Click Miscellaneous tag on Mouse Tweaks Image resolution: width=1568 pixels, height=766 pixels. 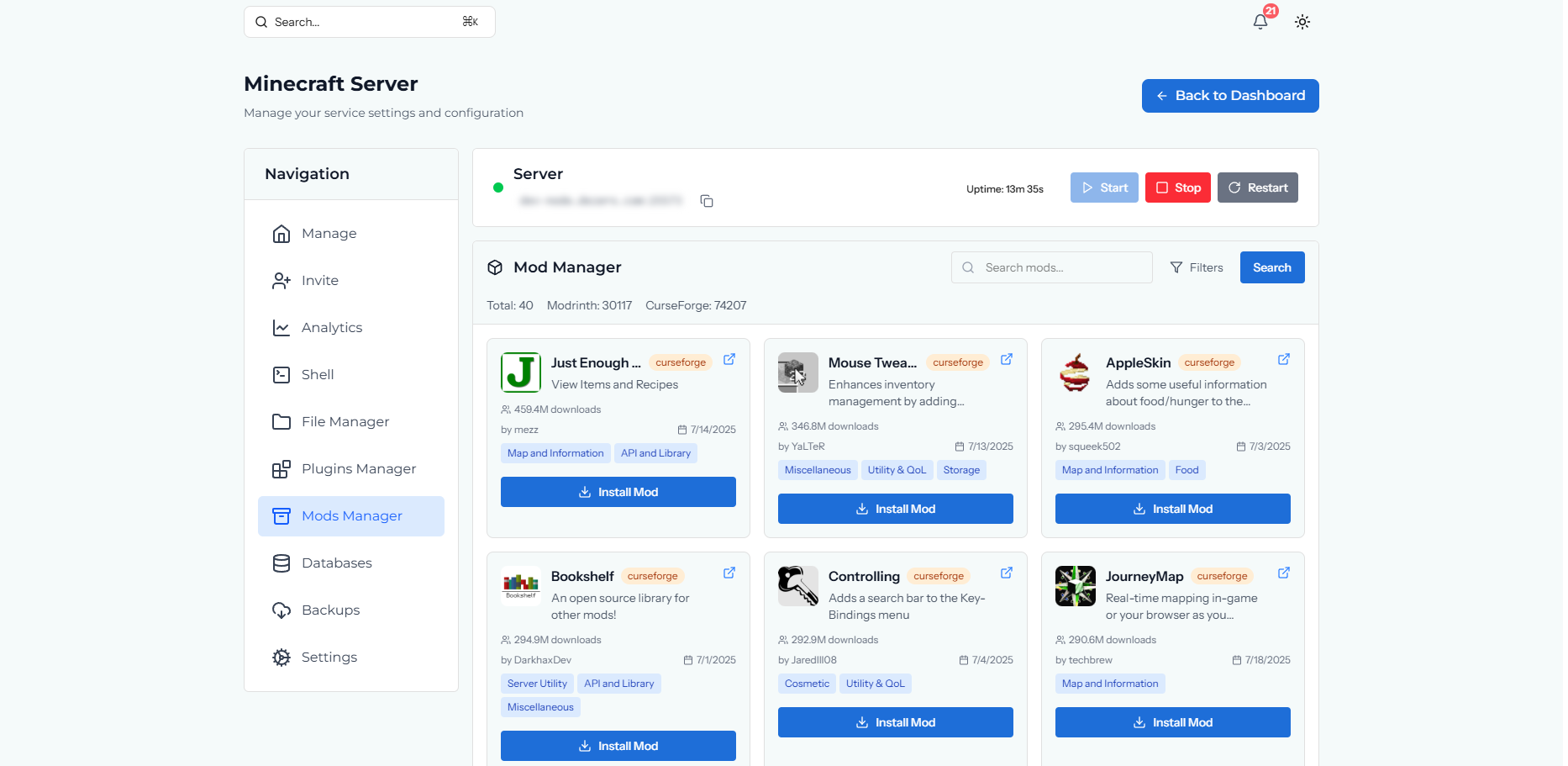(818, 470)
